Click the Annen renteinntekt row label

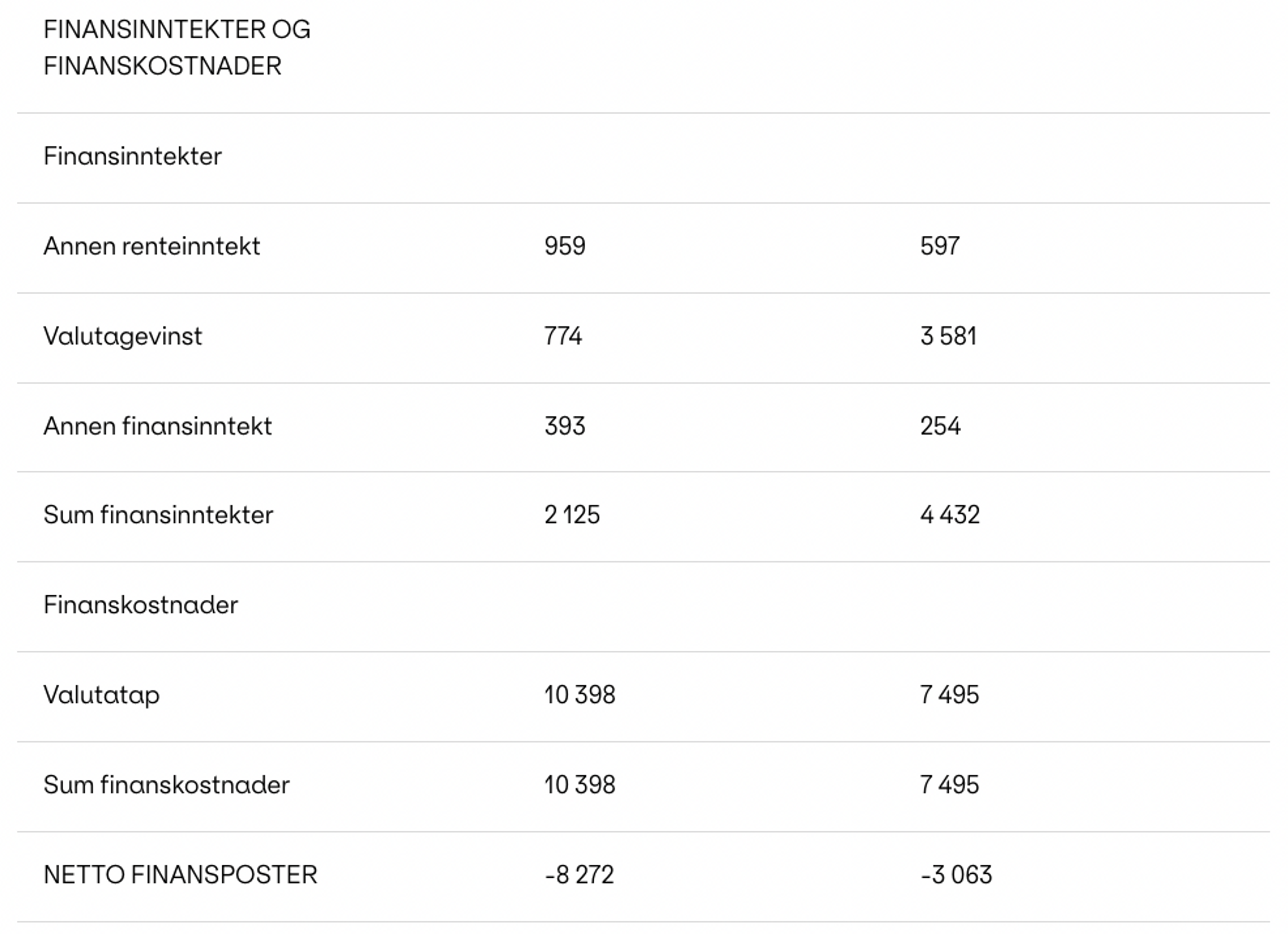coord(152,246)
